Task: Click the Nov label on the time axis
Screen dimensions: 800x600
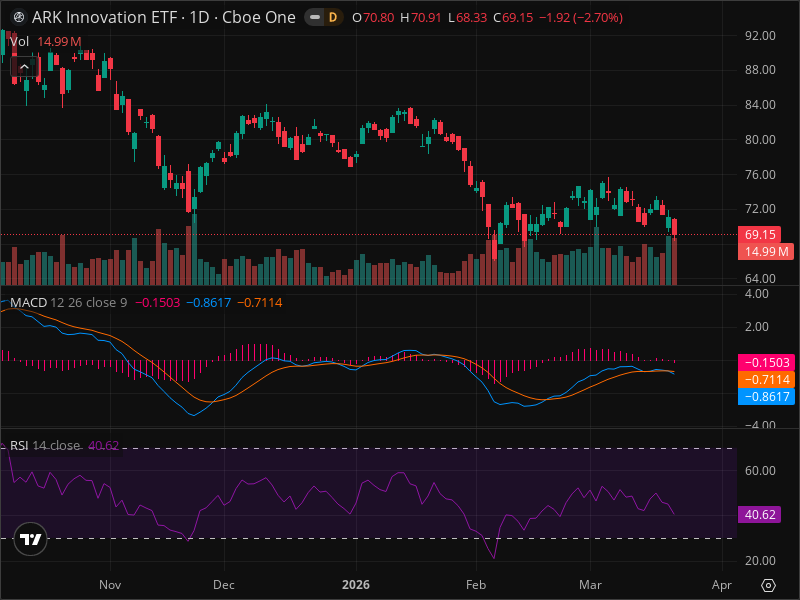Action: coord(110,585)
